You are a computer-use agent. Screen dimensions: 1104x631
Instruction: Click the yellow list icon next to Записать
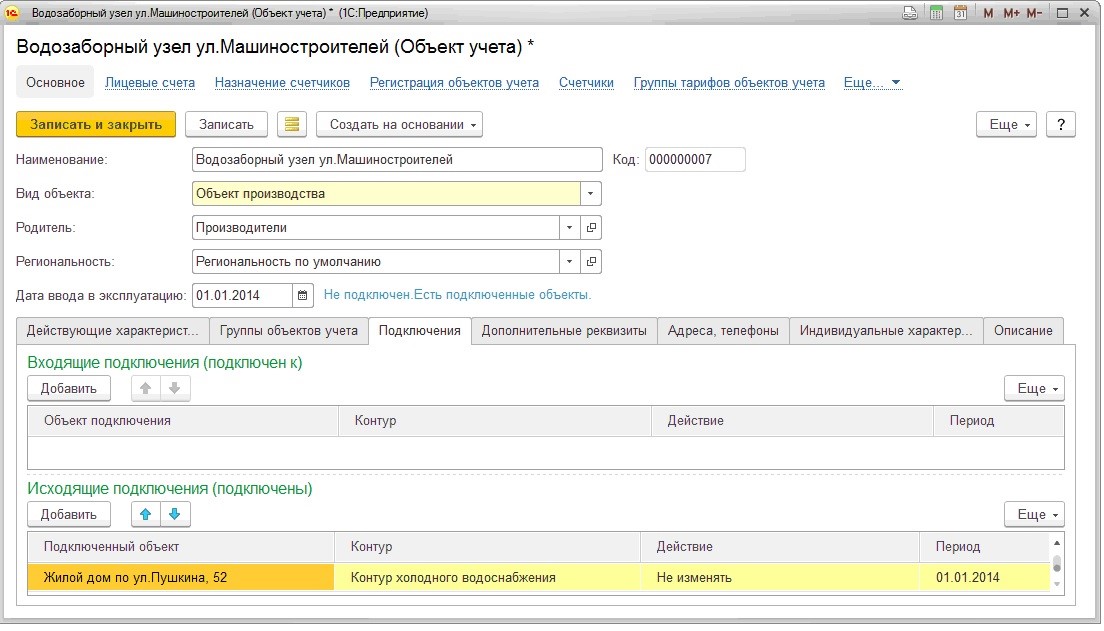click(x=292, y=124)
